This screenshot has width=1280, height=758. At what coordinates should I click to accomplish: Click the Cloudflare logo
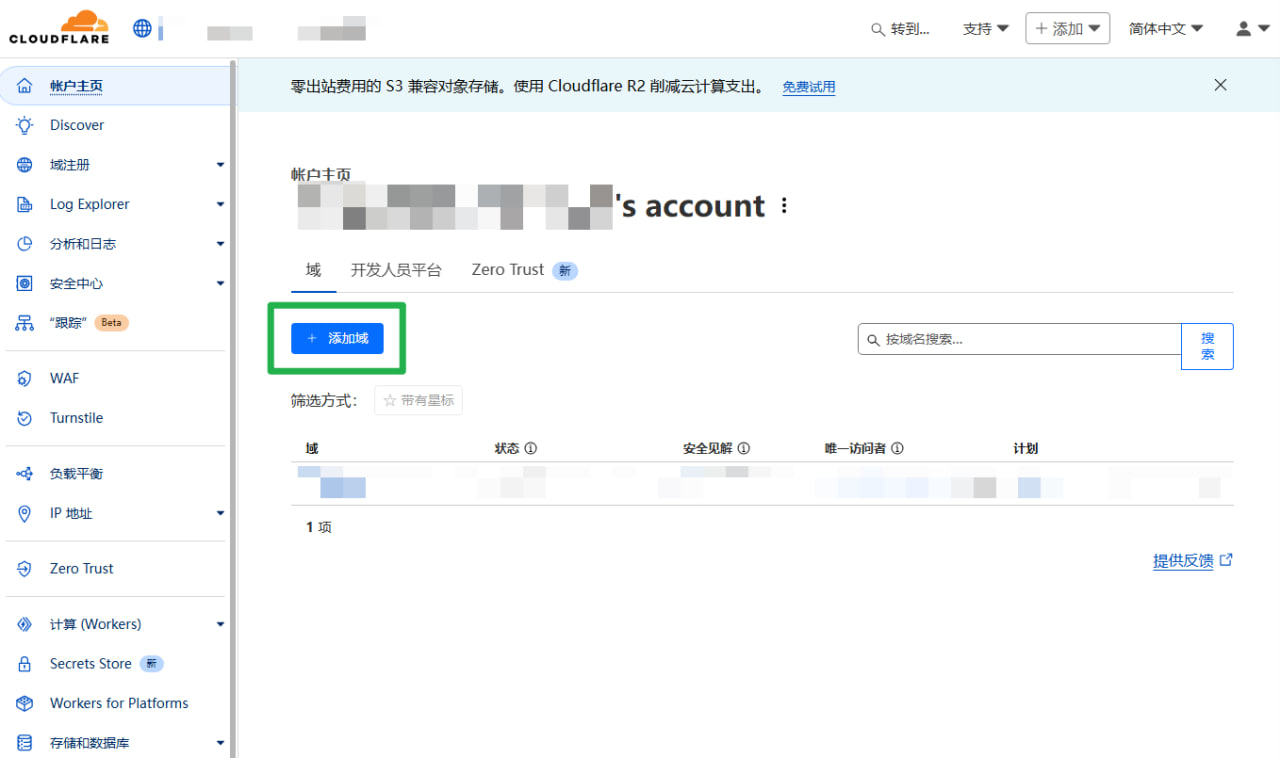click(x=59, y=28)
